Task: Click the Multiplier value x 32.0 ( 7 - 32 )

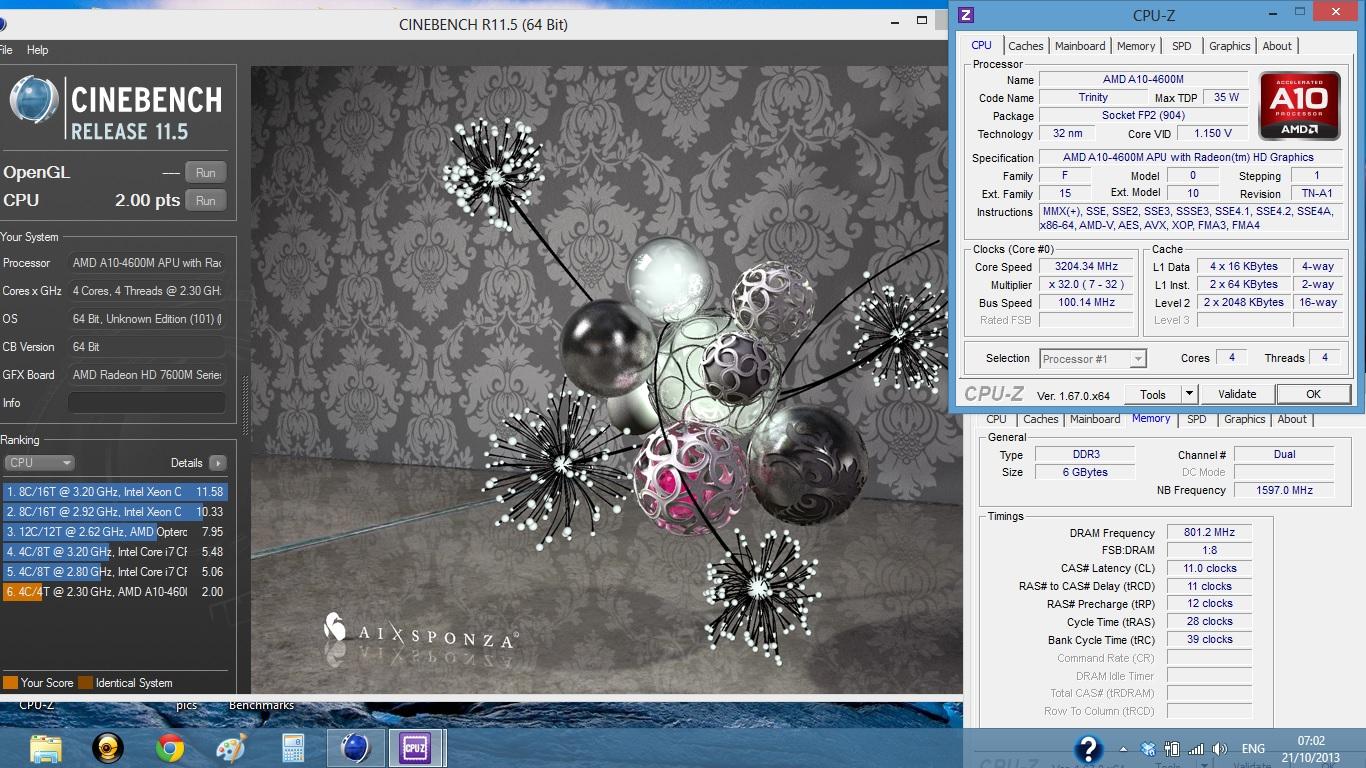Action: click(1086, 285)
